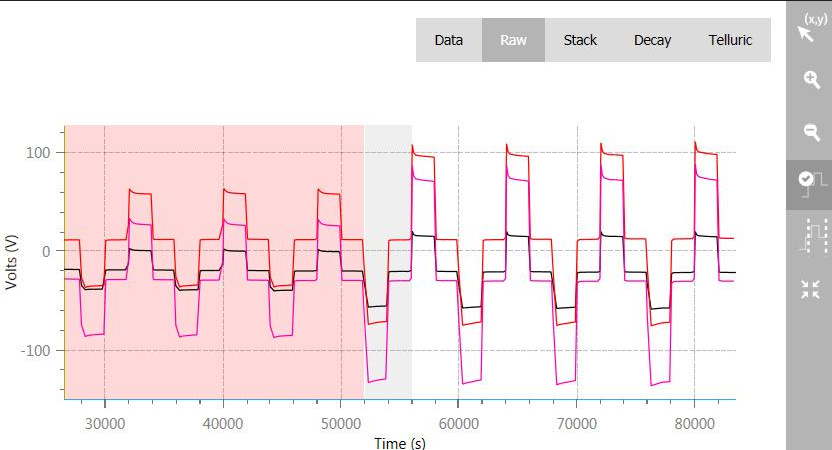The width and height of the screenshot is (832, 450).
Task: Select the (x,y) coordinate cursor tool
Action: pyautogui.click(x=808, y=30)
